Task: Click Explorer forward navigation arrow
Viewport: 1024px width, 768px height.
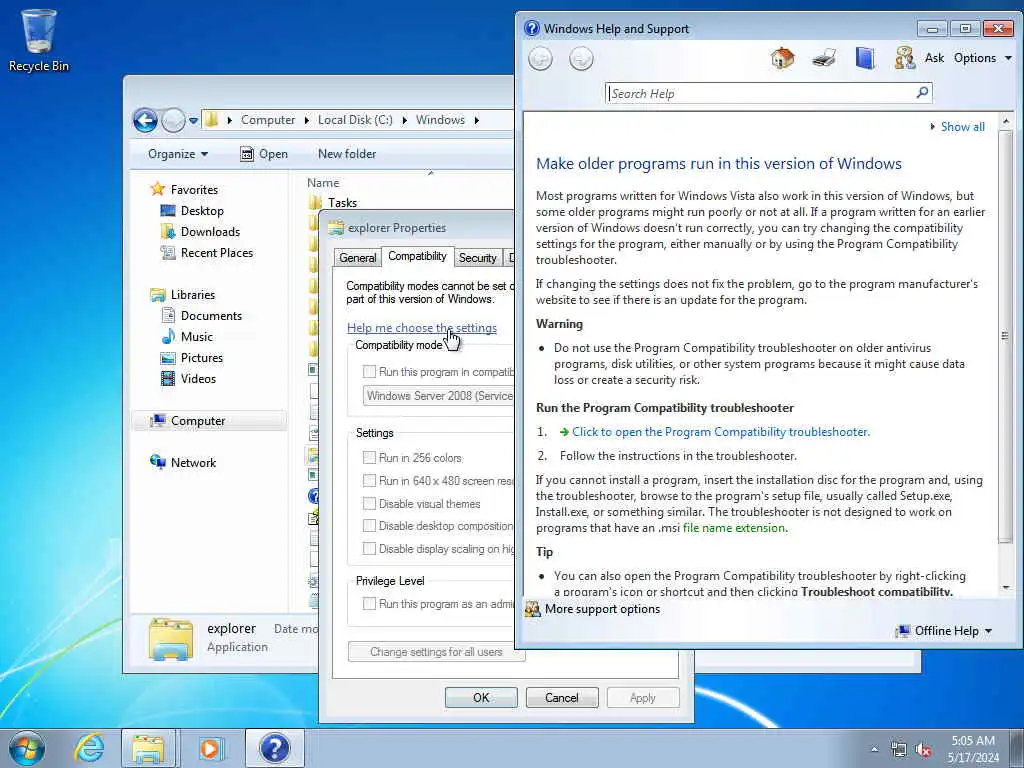Action: tap(173, 120)
